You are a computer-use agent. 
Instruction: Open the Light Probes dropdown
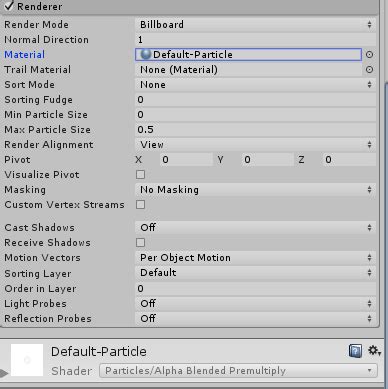click(x=255, y=303)
